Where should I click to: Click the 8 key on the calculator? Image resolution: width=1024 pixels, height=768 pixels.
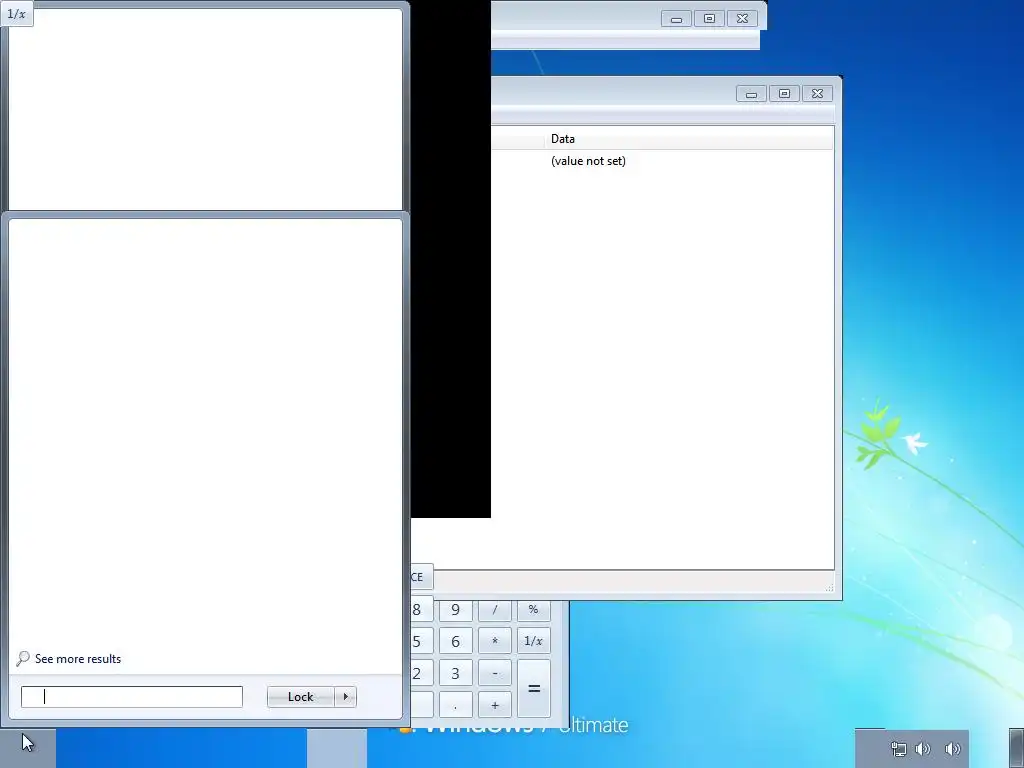pyautogui.click(x=421, y=610)
